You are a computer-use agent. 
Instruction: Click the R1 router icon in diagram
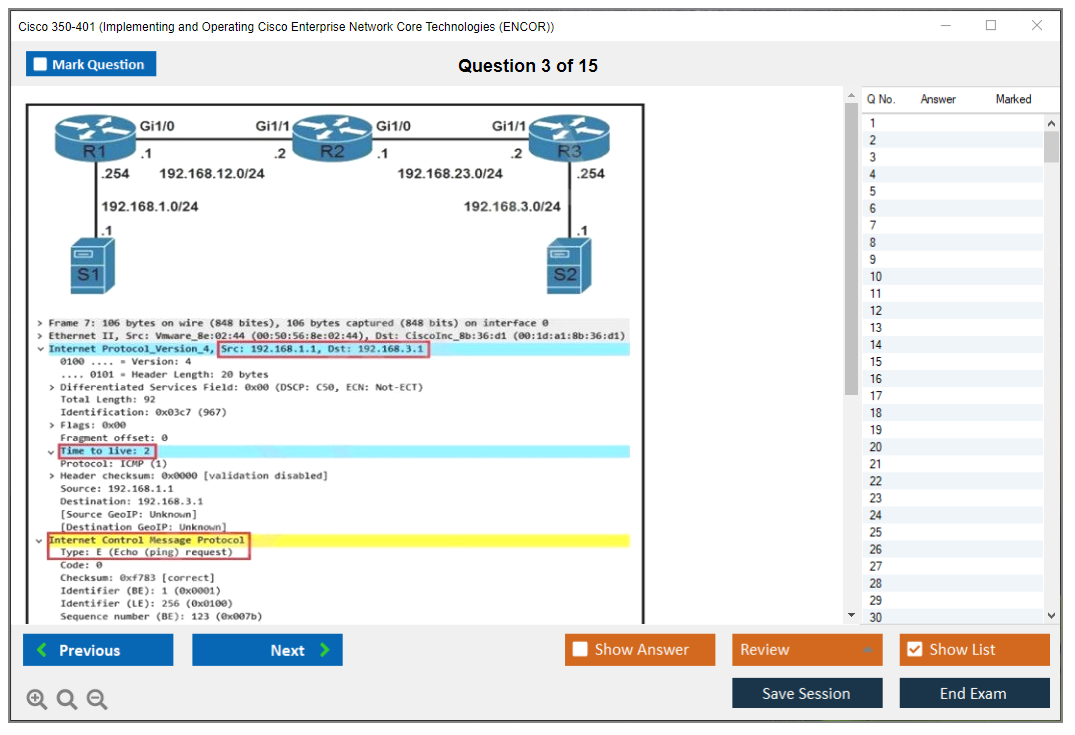point(95,138)
